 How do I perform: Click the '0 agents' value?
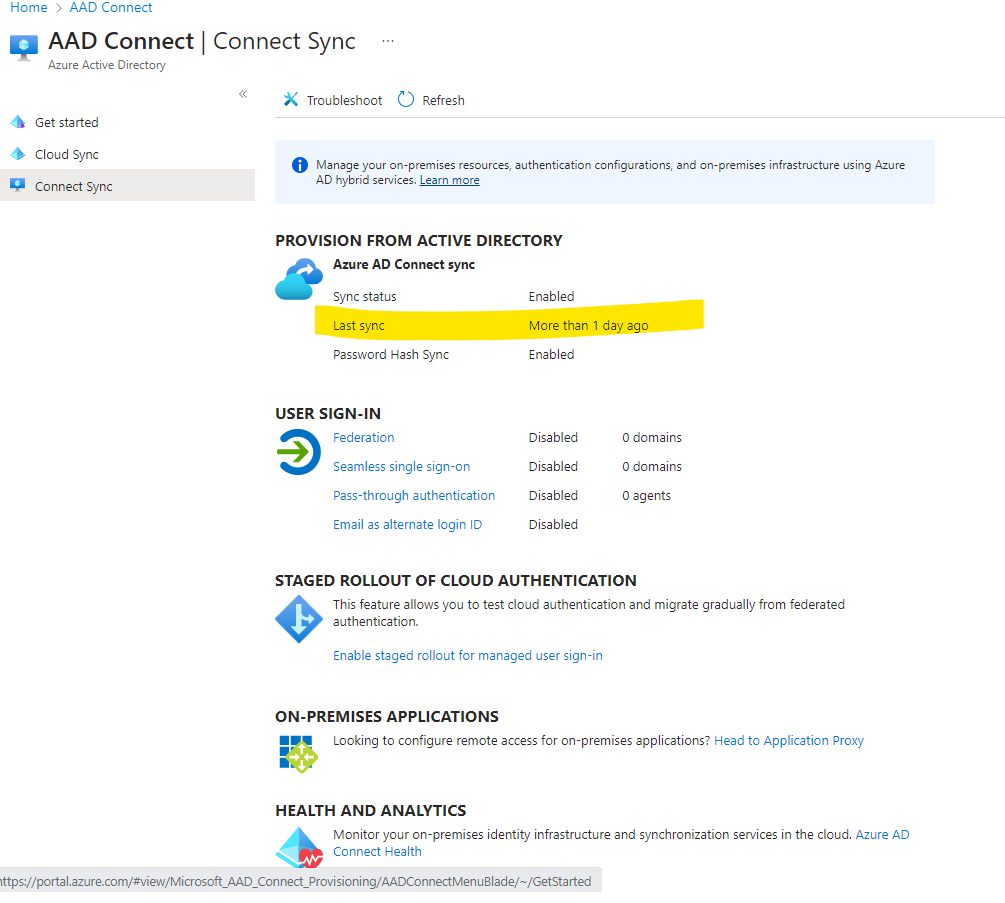pyautogui.click(x=646, y=495)
